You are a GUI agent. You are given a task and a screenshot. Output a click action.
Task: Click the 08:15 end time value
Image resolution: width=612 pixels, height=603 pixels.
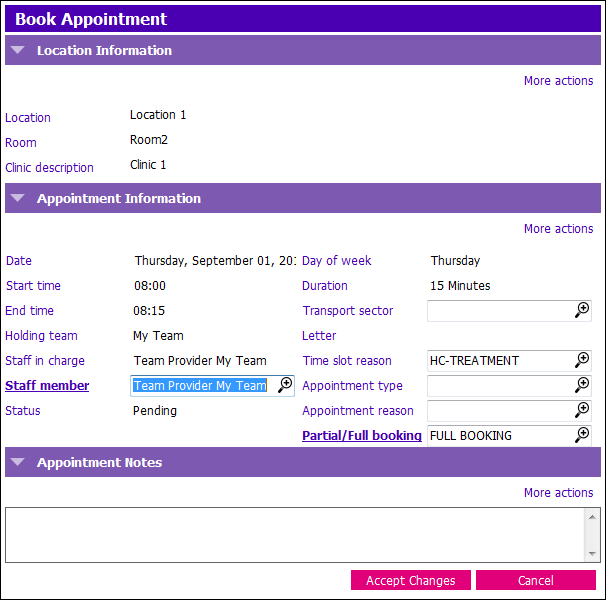[x=149, y=311]
